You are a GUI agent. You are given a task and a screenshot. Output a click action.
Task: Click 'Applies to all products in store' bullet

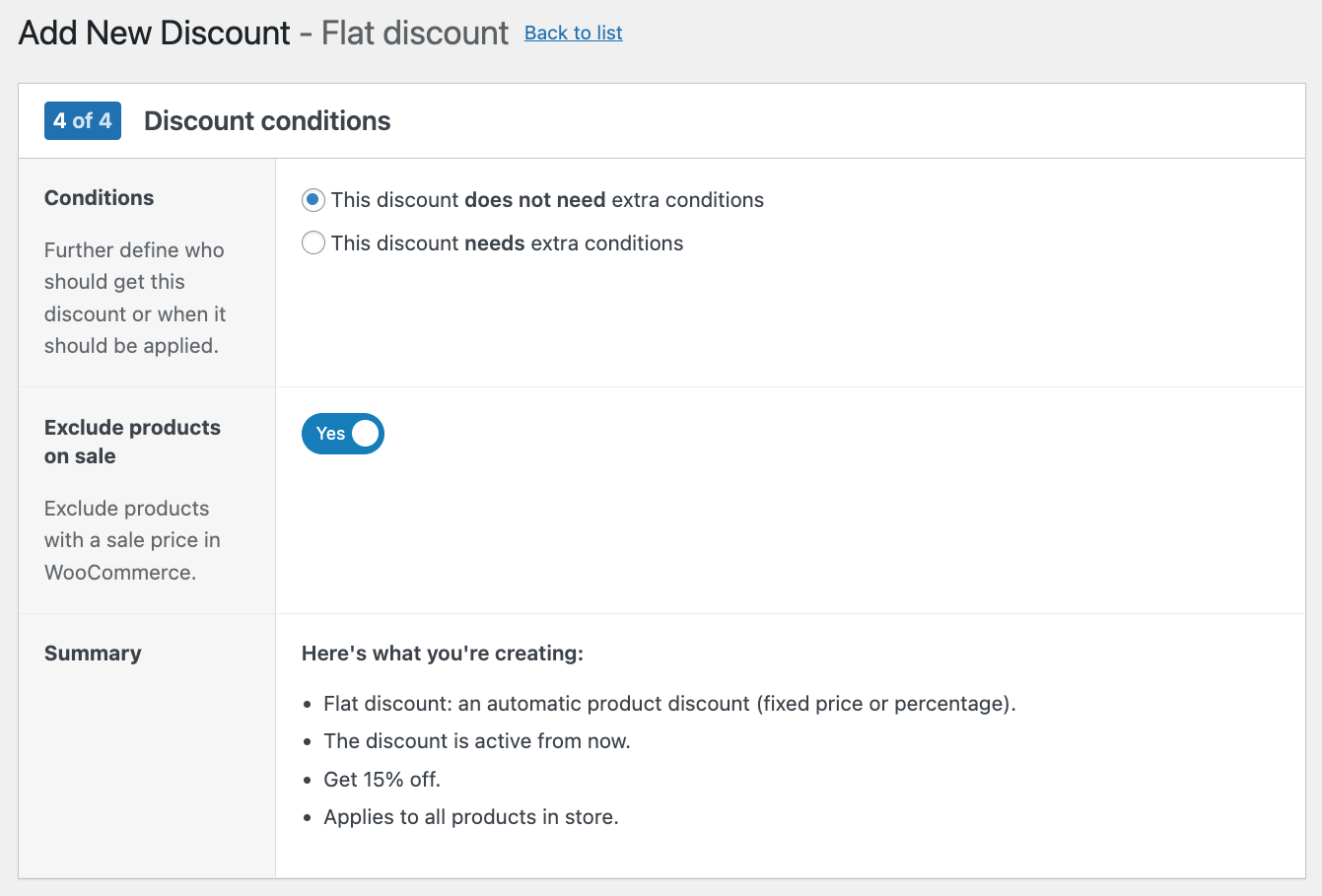coord(471,817)
